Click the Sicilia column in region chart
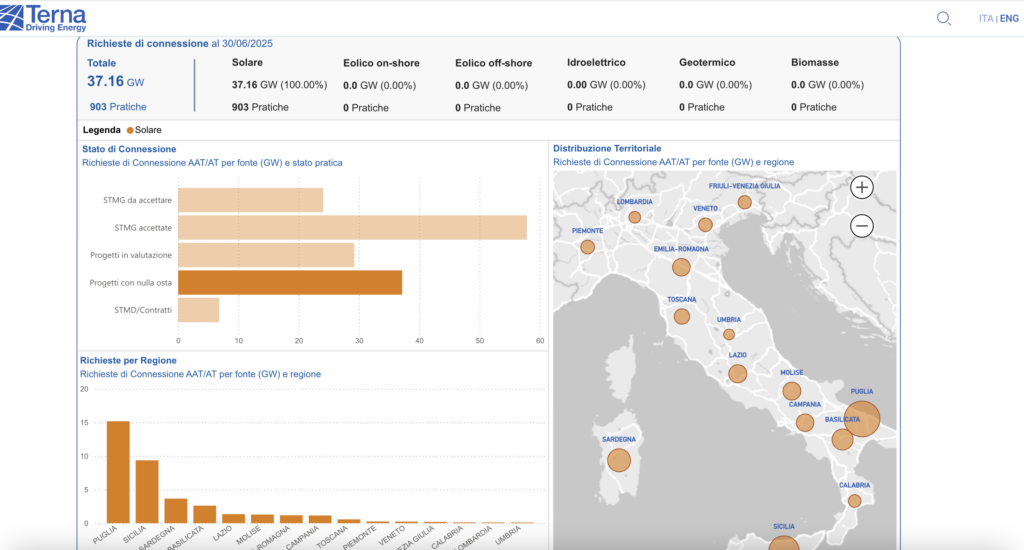This screenshot has height=550, width=1024. [x=147, y=492]
